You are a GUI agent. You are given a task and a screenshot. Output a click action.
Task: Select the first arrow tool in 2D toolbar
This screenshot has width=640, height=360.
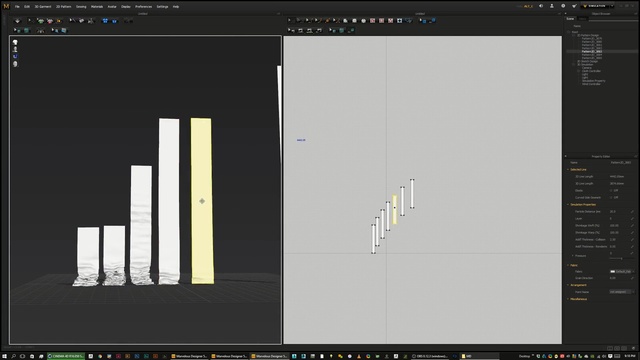pyautogui.click(x=289, y=20)
